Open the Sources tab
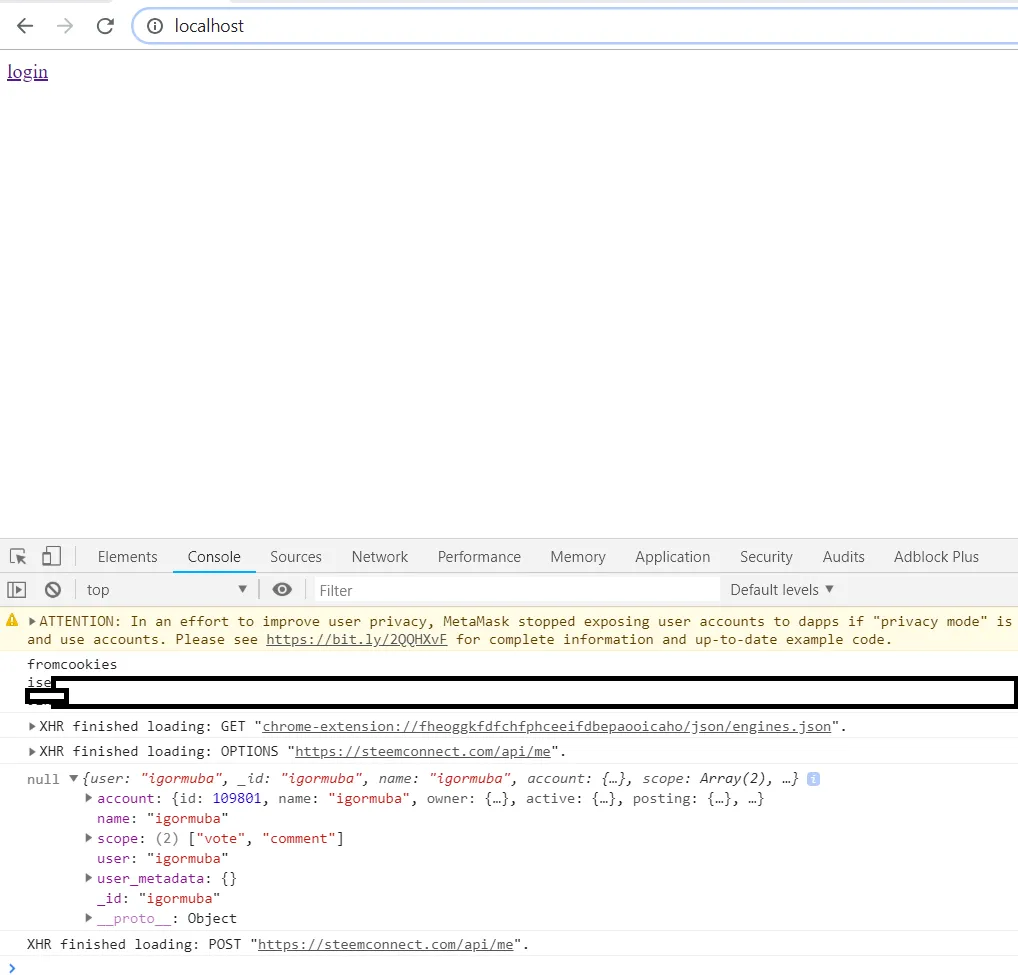 296,557
